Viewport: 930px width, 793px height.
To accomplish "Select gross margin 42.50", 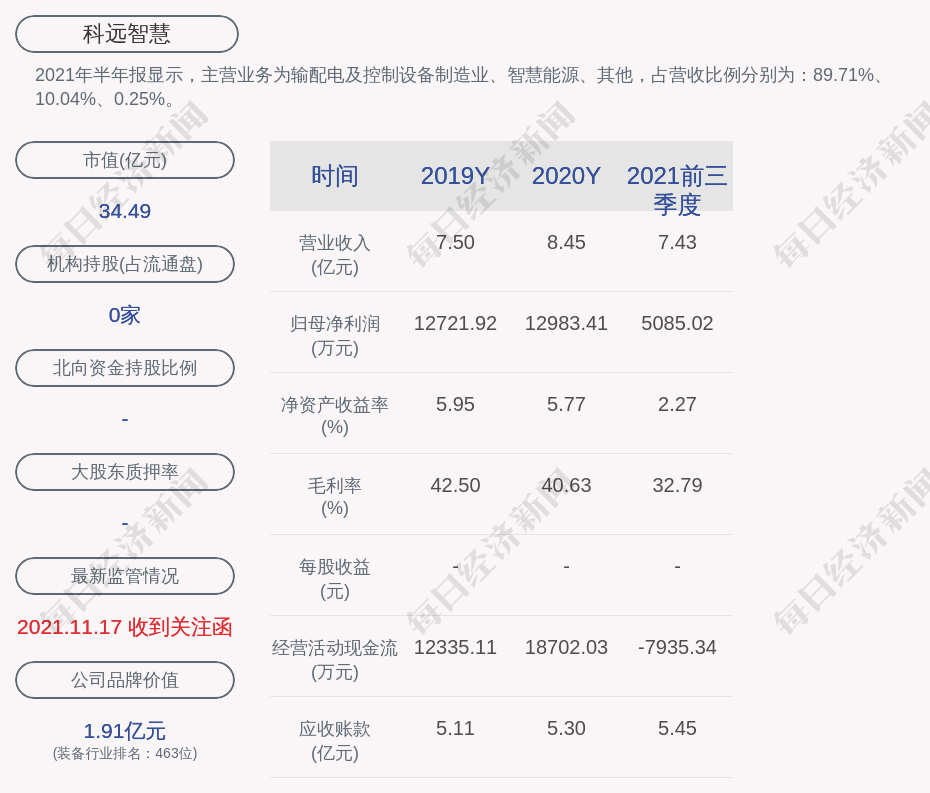I will tap(455, 485).
